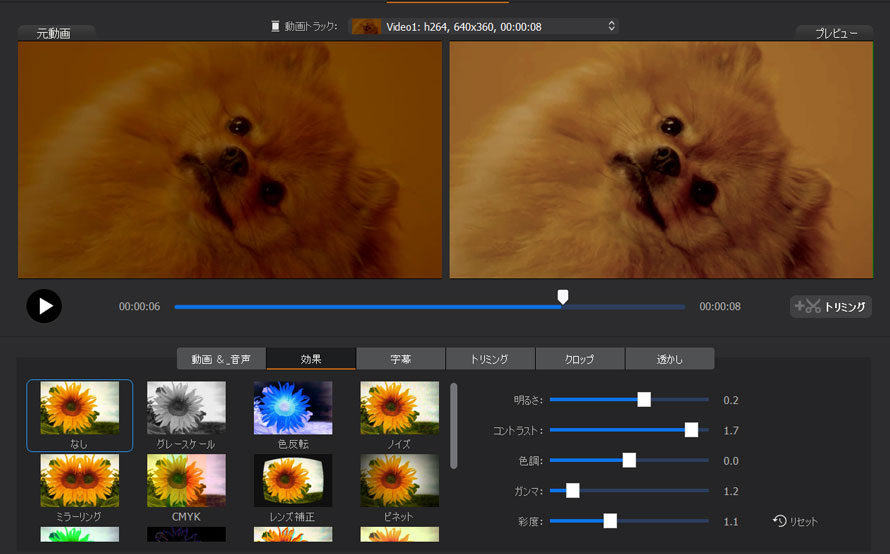890x554 pixels.
Task: Select the グレースケール effect thumbnail
Action: click(186, 408)
